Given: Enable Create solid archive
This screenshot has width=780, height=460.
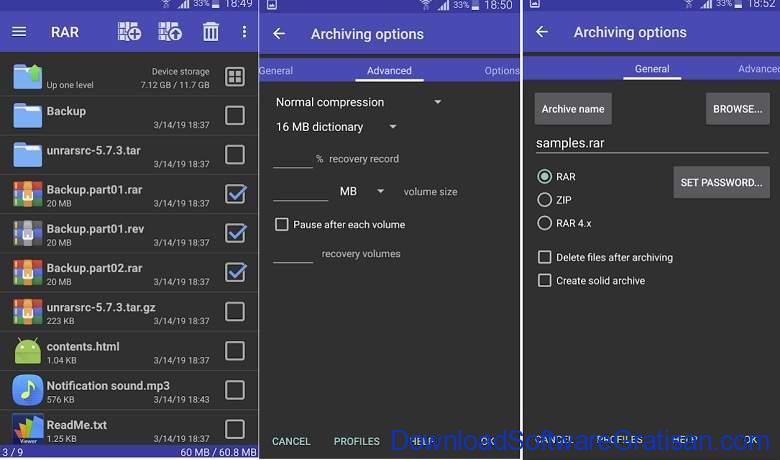Looking at the screenshot, I should tap(545, 280).
